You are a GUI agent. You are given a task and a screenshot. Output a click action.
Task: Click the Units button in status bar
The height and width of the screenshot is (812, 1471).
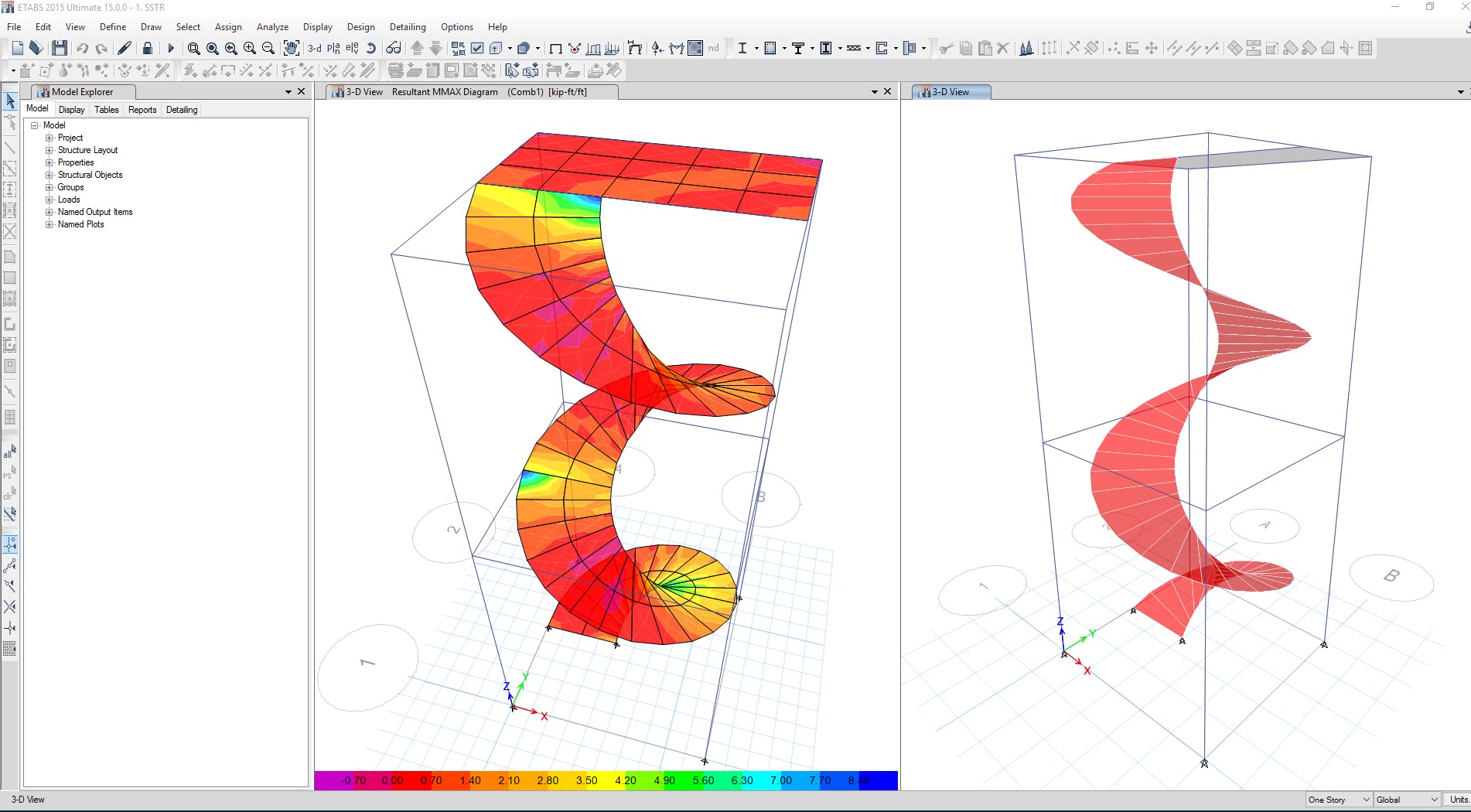click(1459, 800)
